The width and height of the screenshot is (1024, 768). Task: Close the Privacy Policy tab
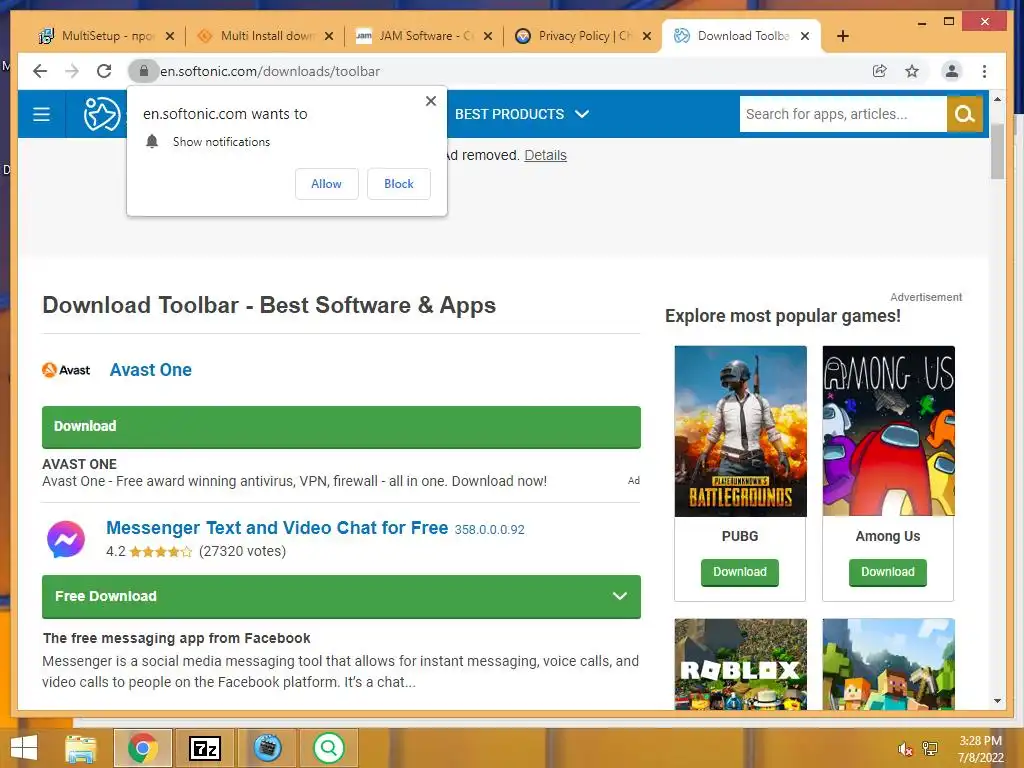pos(647,37)
